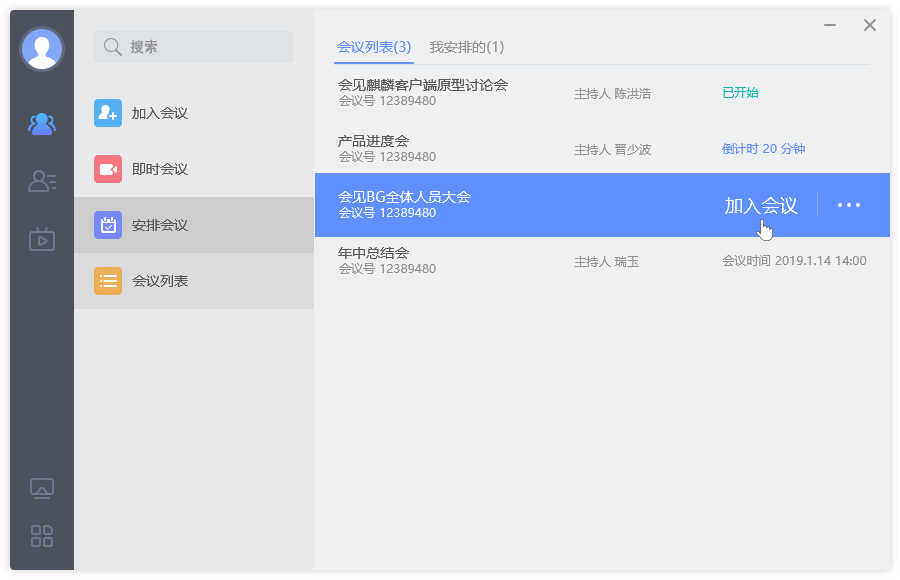
Task: Open the meetings group icon in sidebar
Action: click(42, 124)
